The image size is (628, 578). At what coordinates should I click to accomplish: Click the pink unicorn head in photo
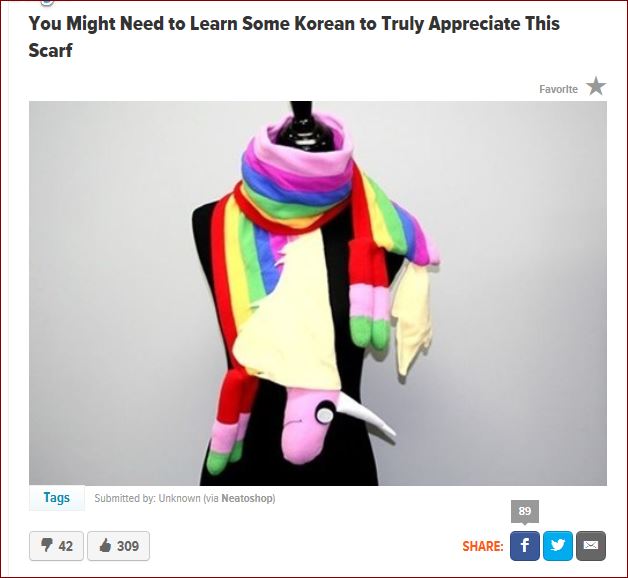(x=307, y=426)
